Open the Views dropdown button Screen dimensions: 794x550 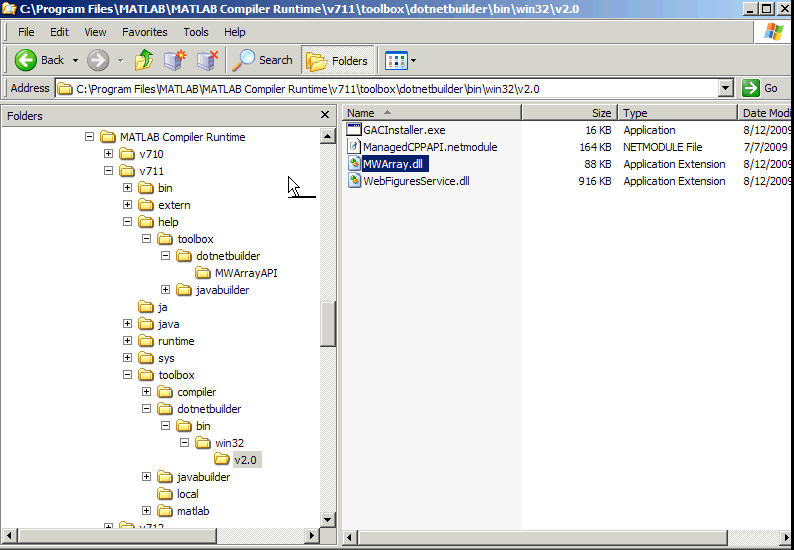click(400, 60)
